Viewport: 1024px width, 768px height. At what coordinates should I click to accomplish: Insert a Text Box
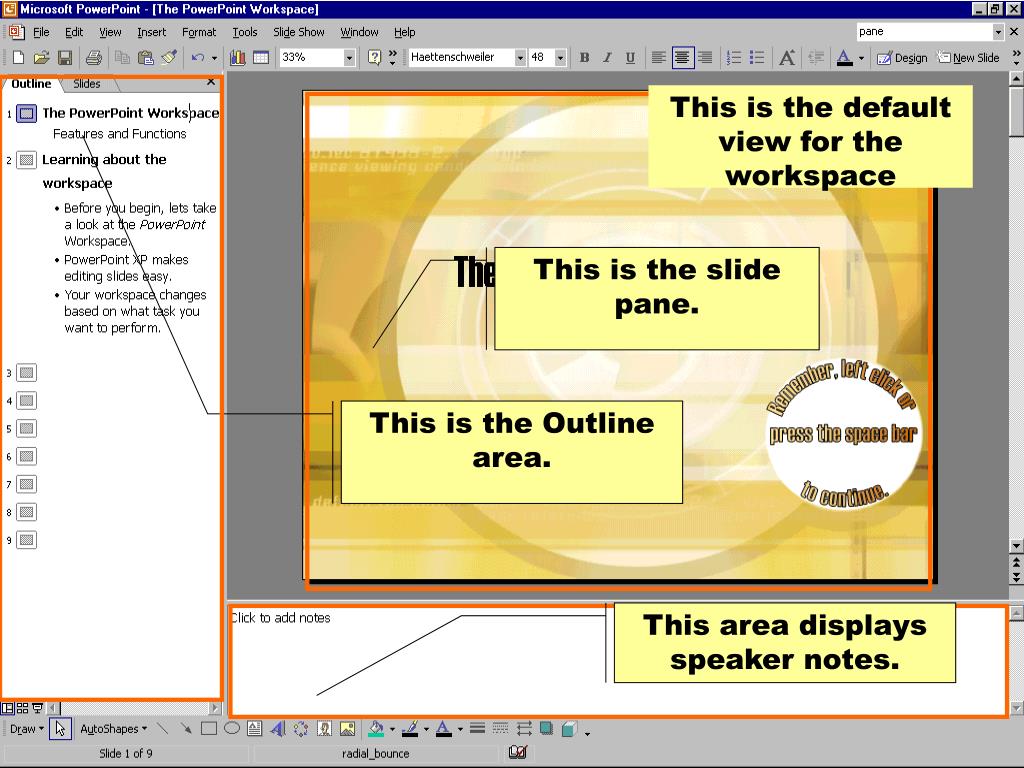(255, 729)
